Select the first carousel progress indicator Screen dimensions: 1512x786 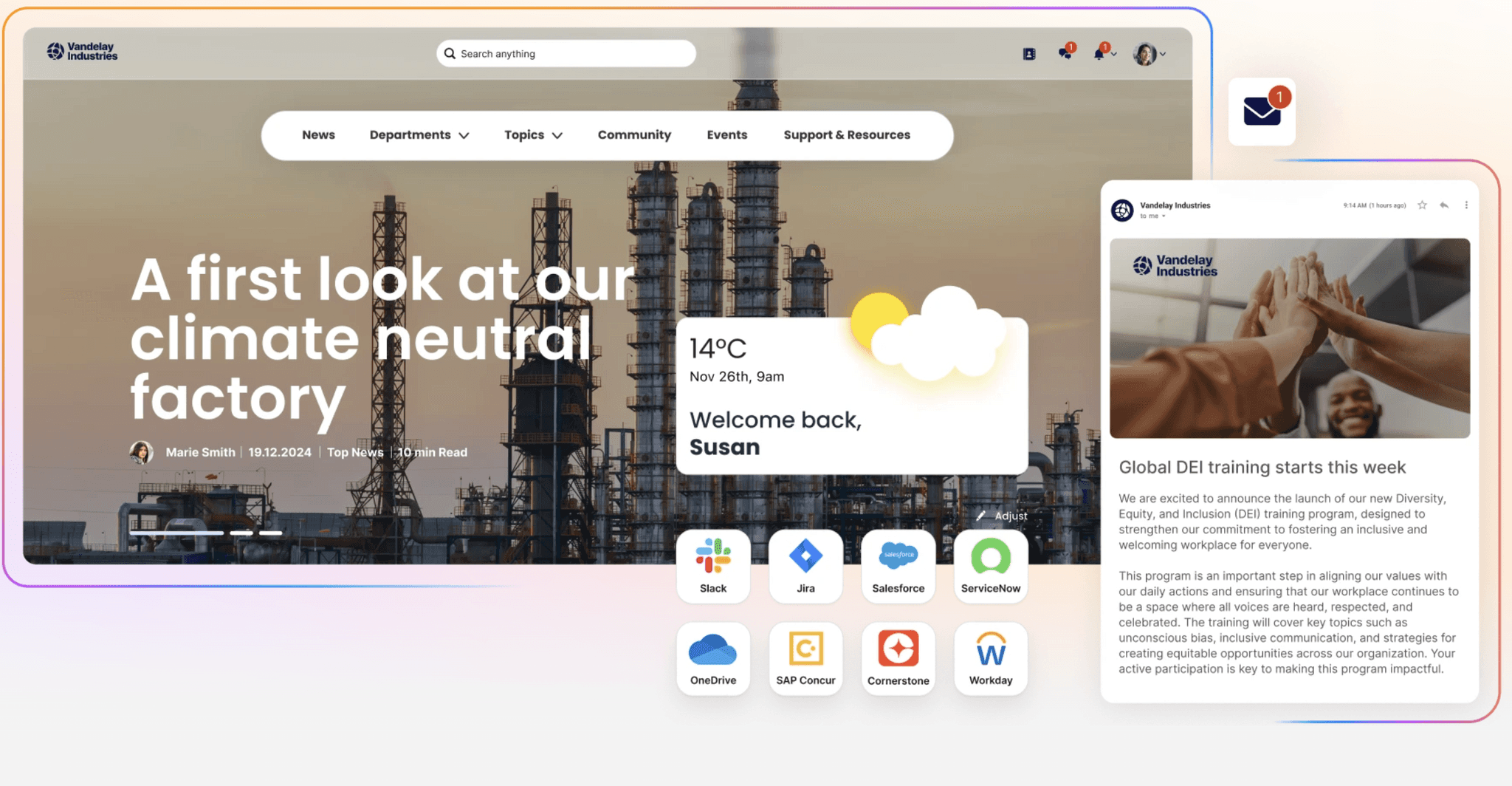[x=177, y=533]
